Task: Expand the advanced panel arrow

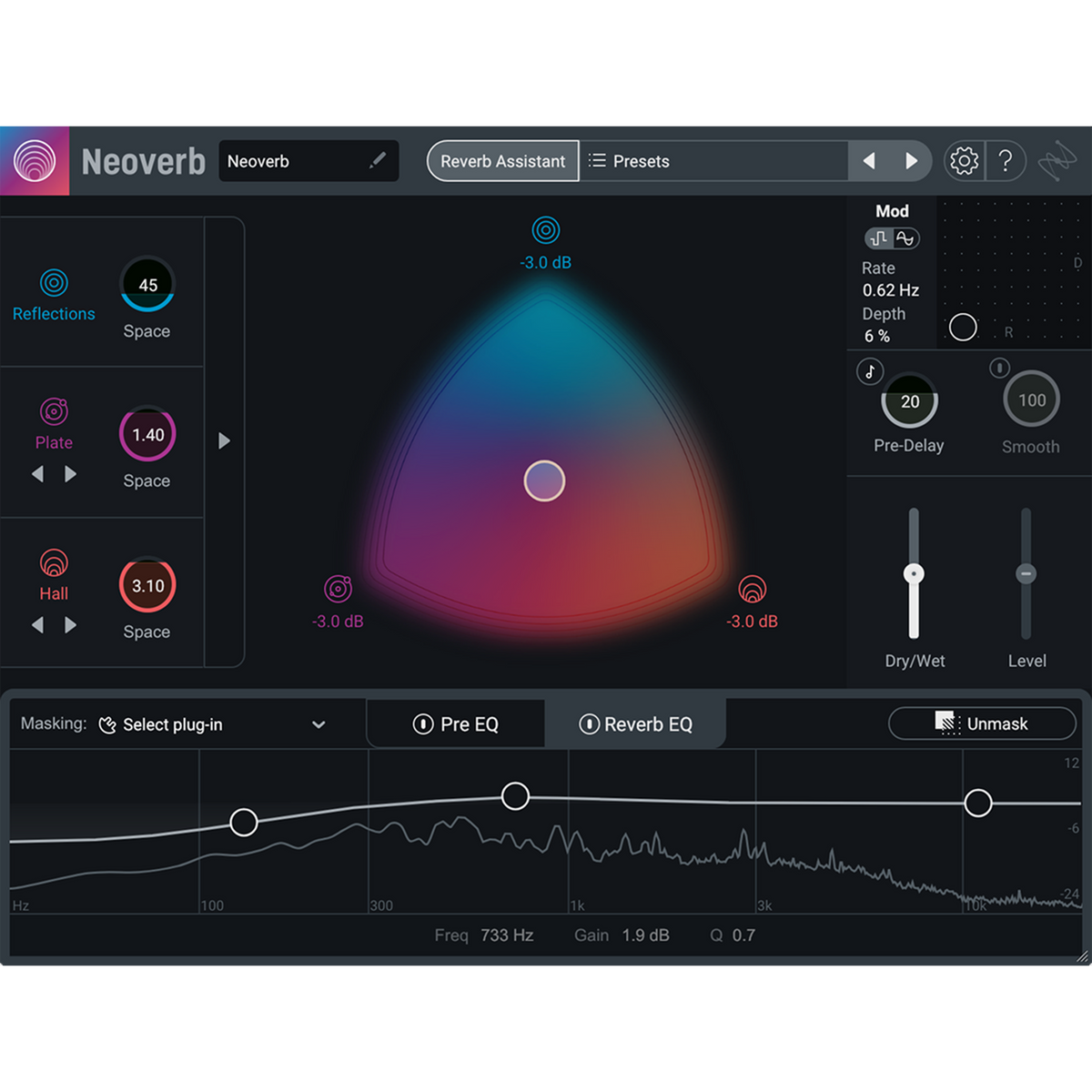Action: pos(224,441)
